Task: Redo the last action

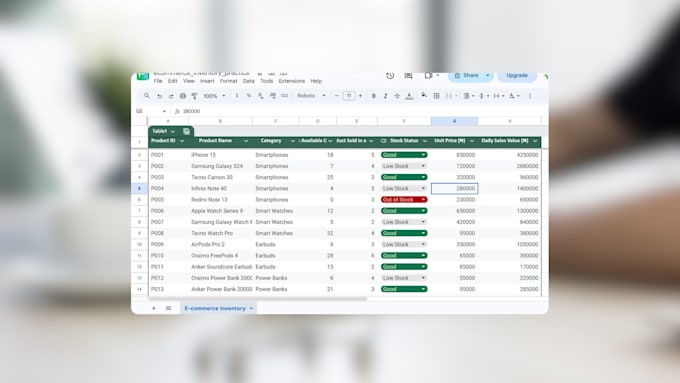Action: tap(171, 96)
